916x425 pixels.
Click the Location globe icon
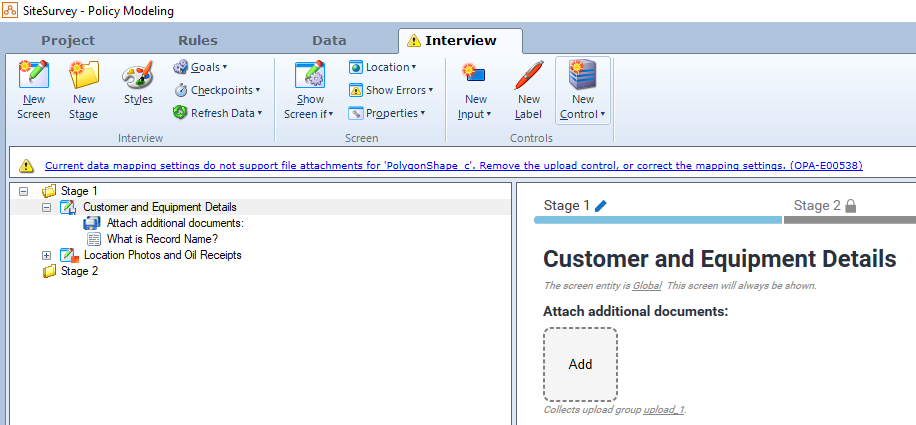click(356, 67)
